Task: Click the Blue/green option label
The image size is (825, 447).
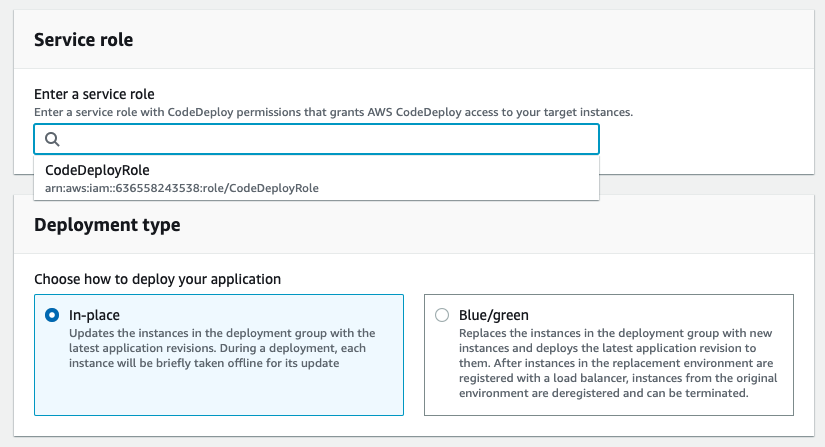Action: (494, 315)
